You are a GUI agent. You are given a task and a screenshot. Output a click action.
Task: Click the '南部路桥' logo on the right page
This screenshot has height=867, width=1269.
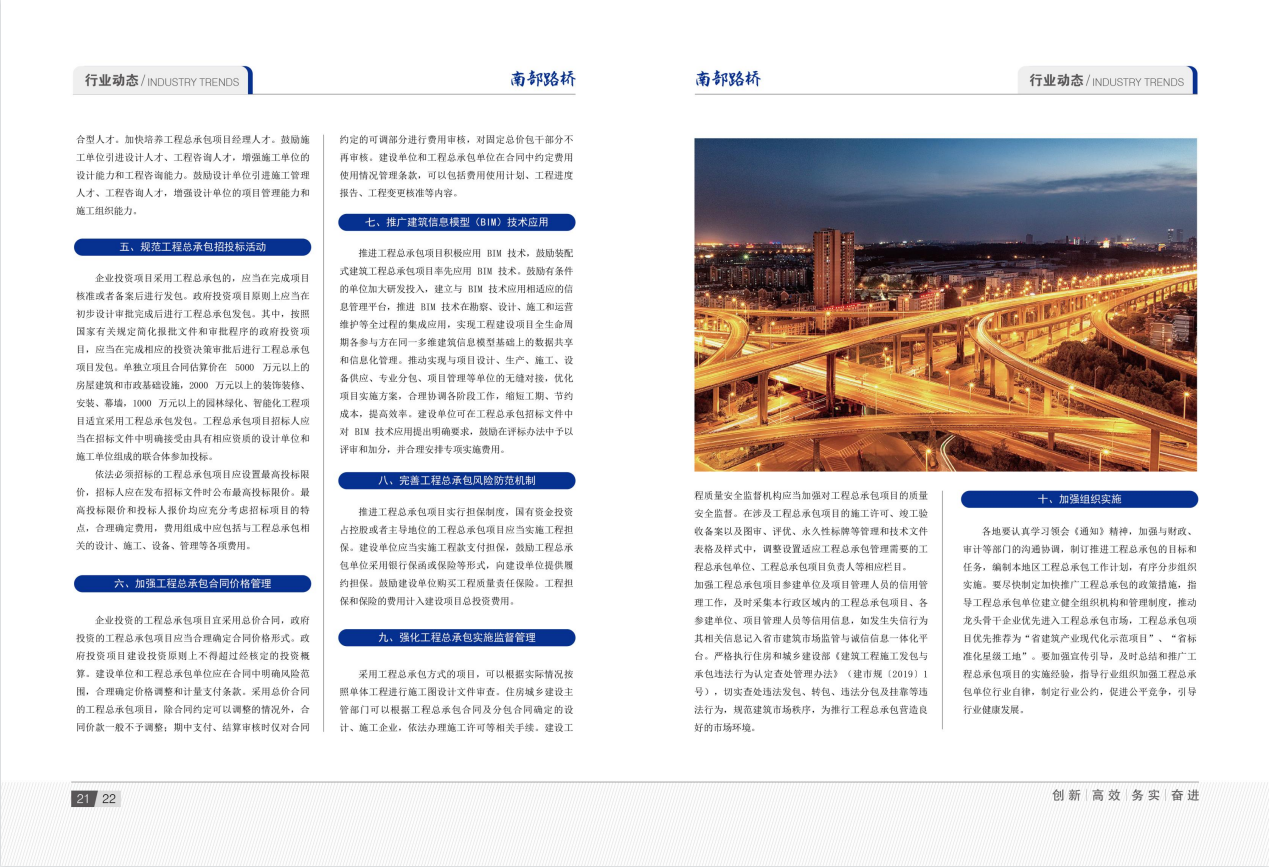[x=728, y=79]
